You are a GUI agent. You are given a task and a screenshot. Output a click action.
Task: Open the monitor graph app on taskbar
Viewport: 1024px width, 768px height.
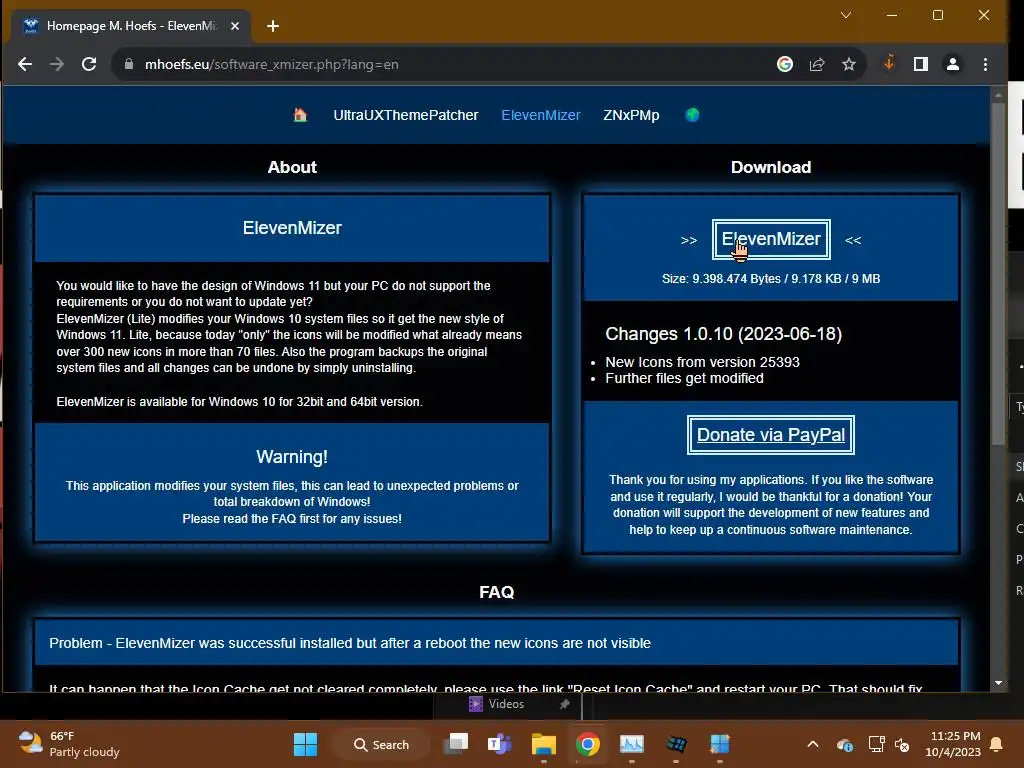pos(632,744)
